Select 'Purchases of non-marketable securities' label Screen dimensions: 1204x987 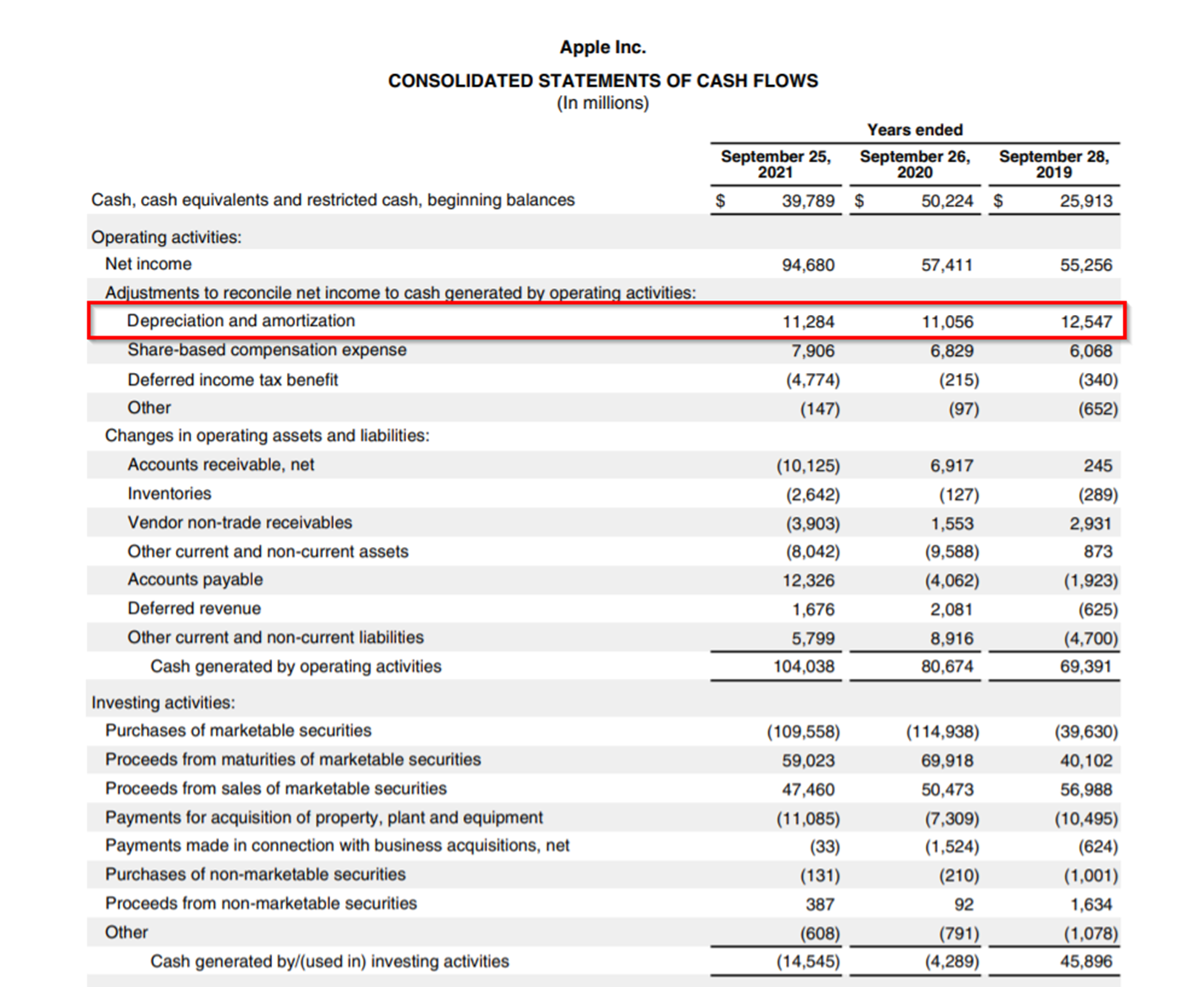tap(256, 874)
